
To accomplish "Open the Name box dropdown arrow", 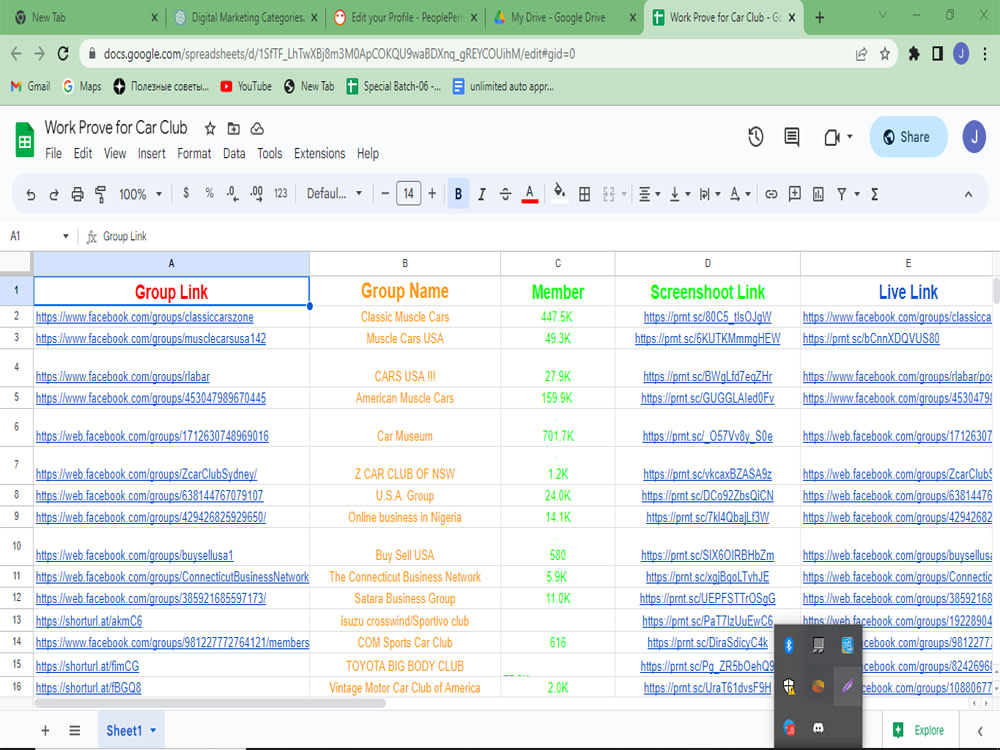I will (65, 236).
